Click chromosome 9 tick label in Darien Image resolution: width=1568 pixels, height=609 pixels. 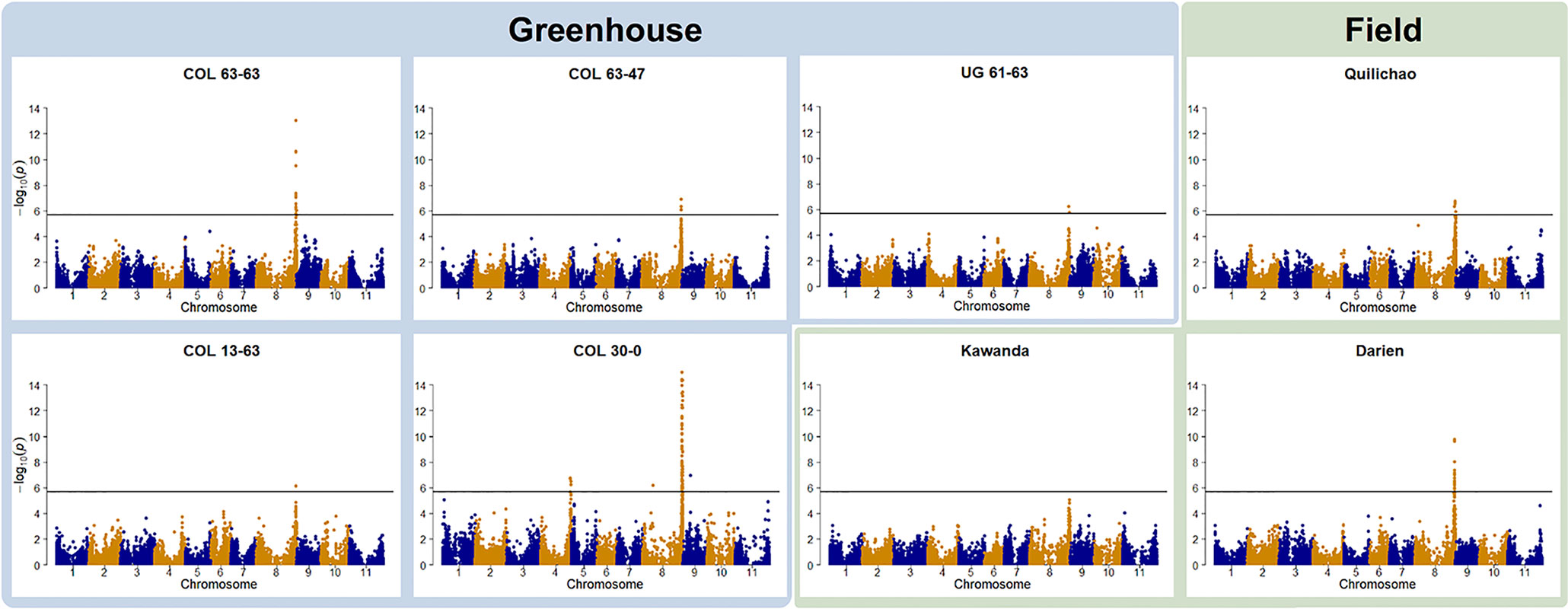(x=1467, y=572)
